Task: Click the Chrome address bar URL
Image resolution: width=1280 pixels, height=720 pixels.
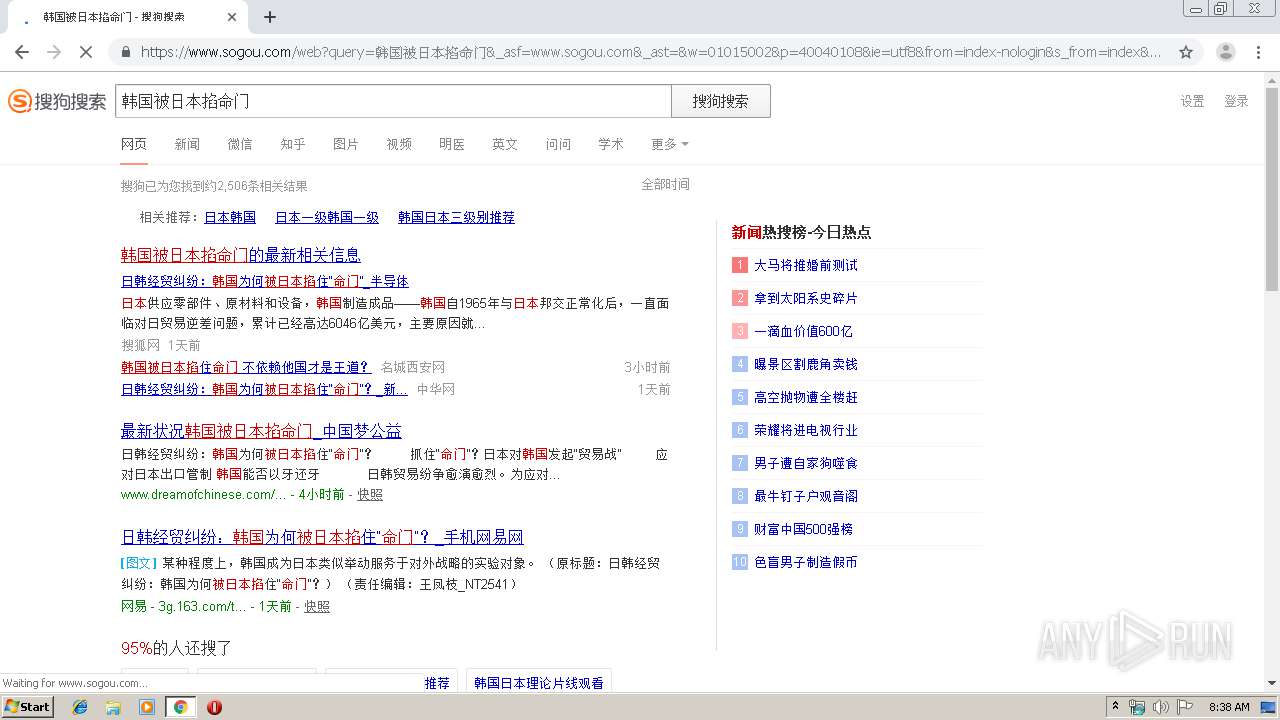Action: pos(650,52)
